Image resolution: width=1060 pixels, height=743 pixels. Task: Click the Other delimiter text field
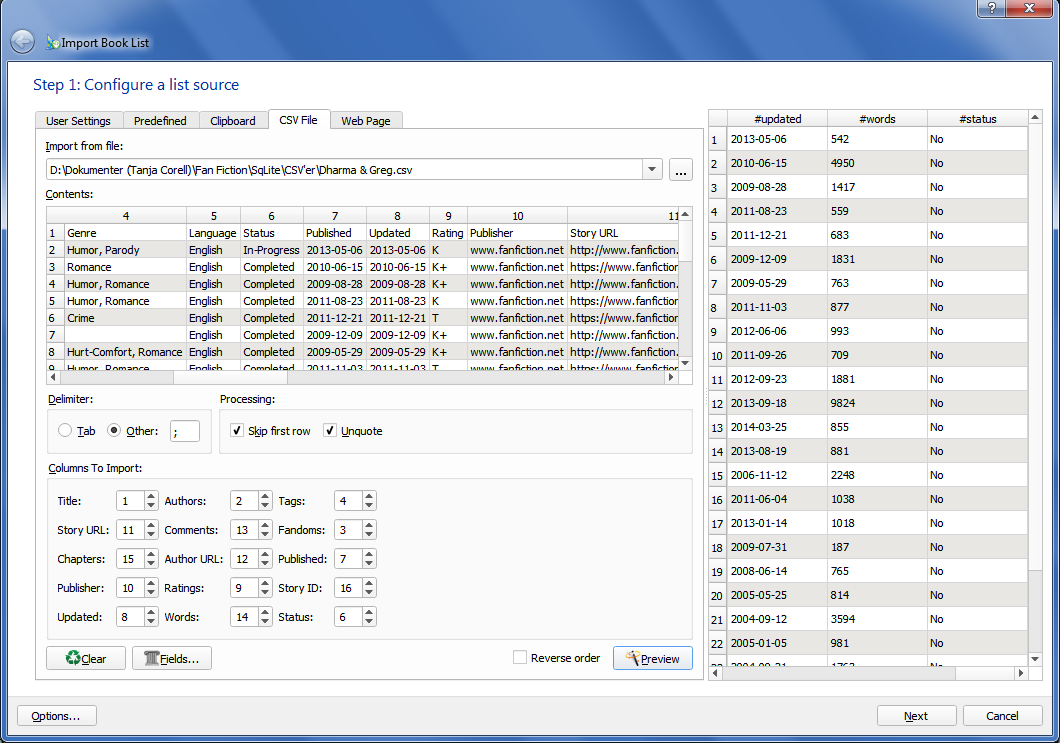(185, 431)
